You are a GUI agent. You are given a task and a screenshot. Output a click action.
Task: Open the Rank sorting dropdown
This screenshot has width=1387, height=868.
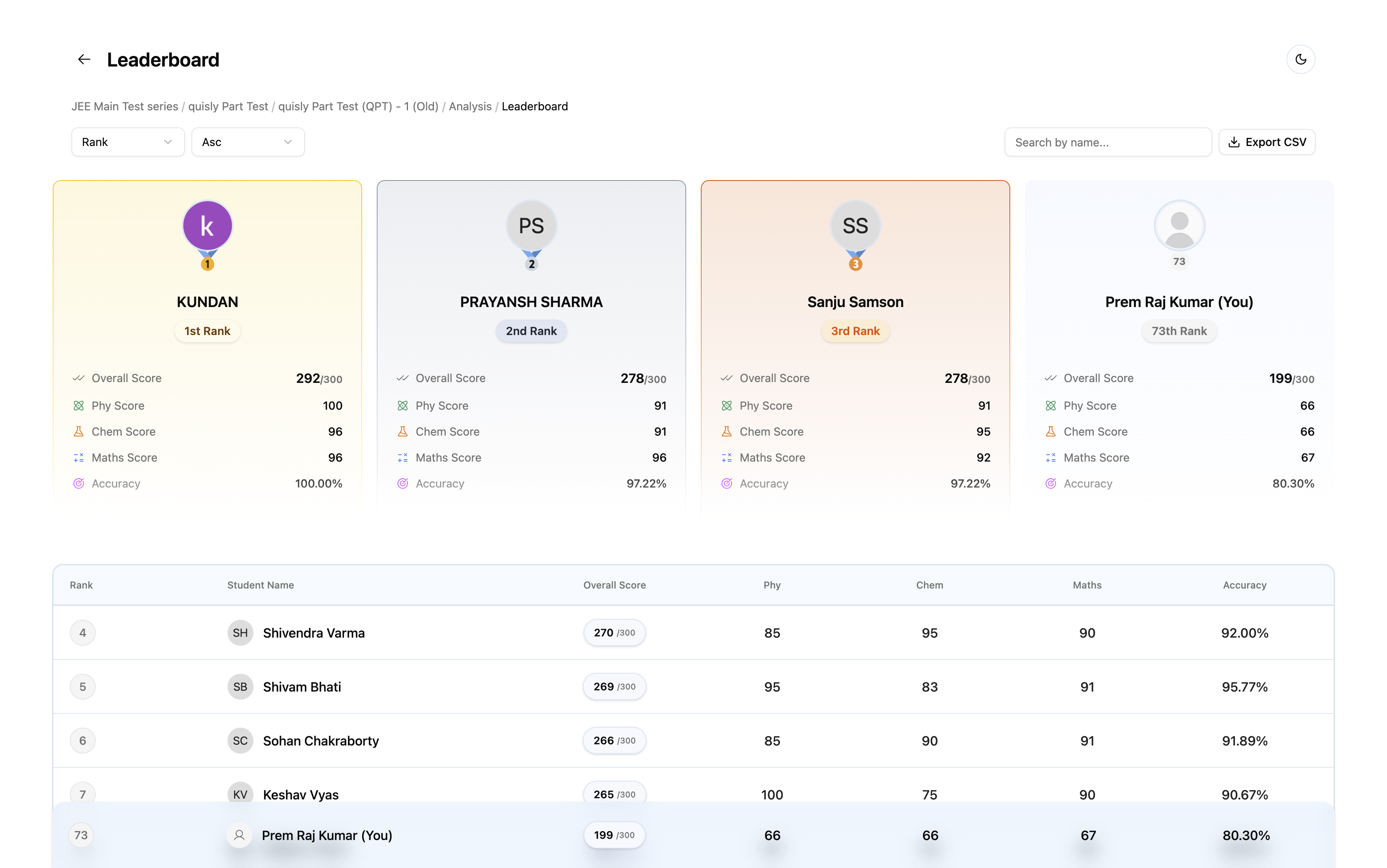point(127,142)
